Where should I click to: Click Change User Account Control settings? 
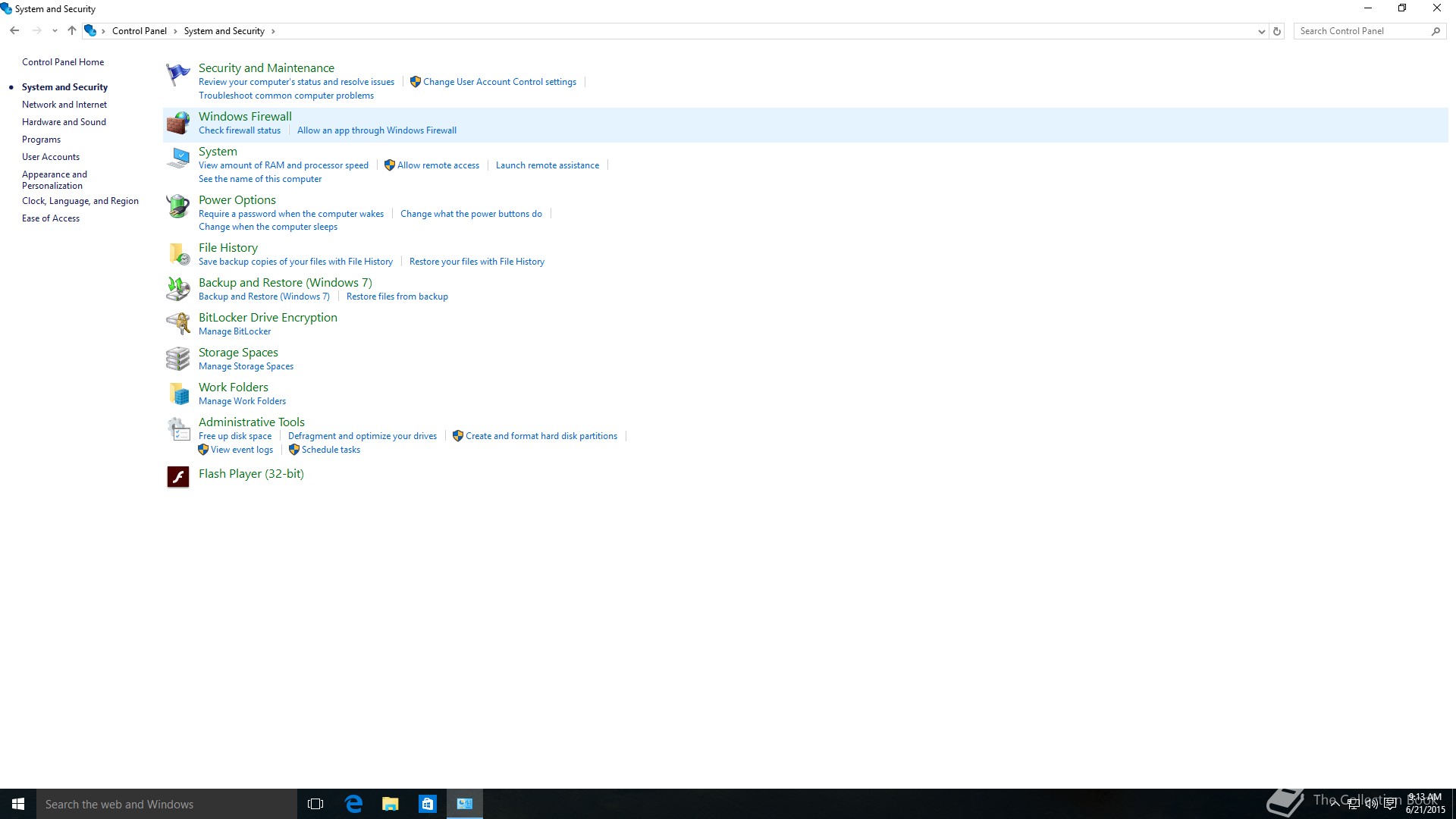point(499,82)
